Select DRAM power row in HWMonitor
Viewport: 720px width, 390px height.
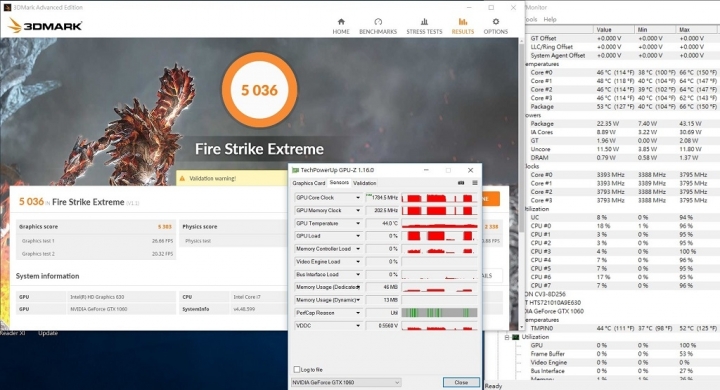pyautogui.click(x=622, y=158)
